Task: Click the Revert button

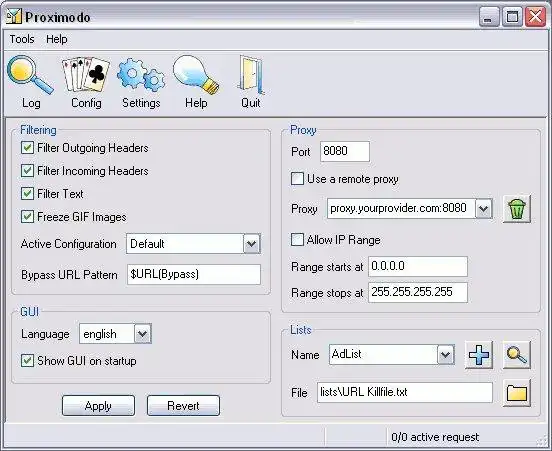Action: [183, 406]
